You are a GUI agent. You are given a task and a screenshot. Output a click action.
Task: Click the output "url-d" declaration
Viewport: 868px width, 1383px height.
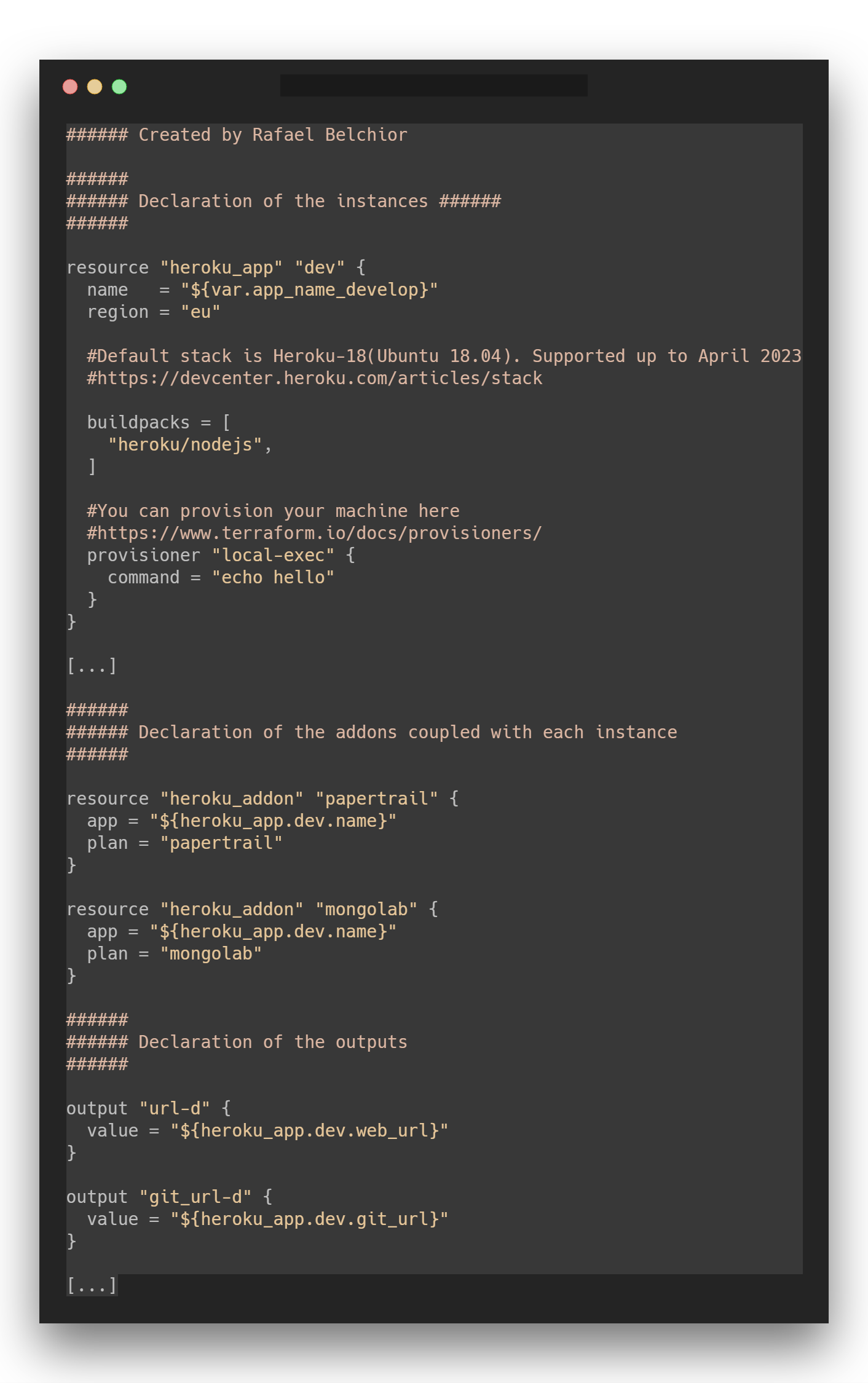[x=148, y=1109]
